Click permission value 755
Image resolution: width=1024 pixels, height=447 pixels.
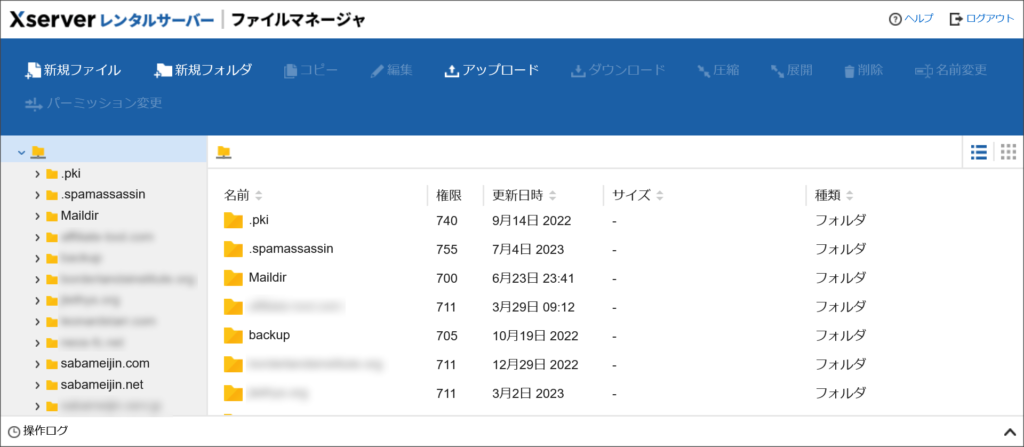(447, 250)
